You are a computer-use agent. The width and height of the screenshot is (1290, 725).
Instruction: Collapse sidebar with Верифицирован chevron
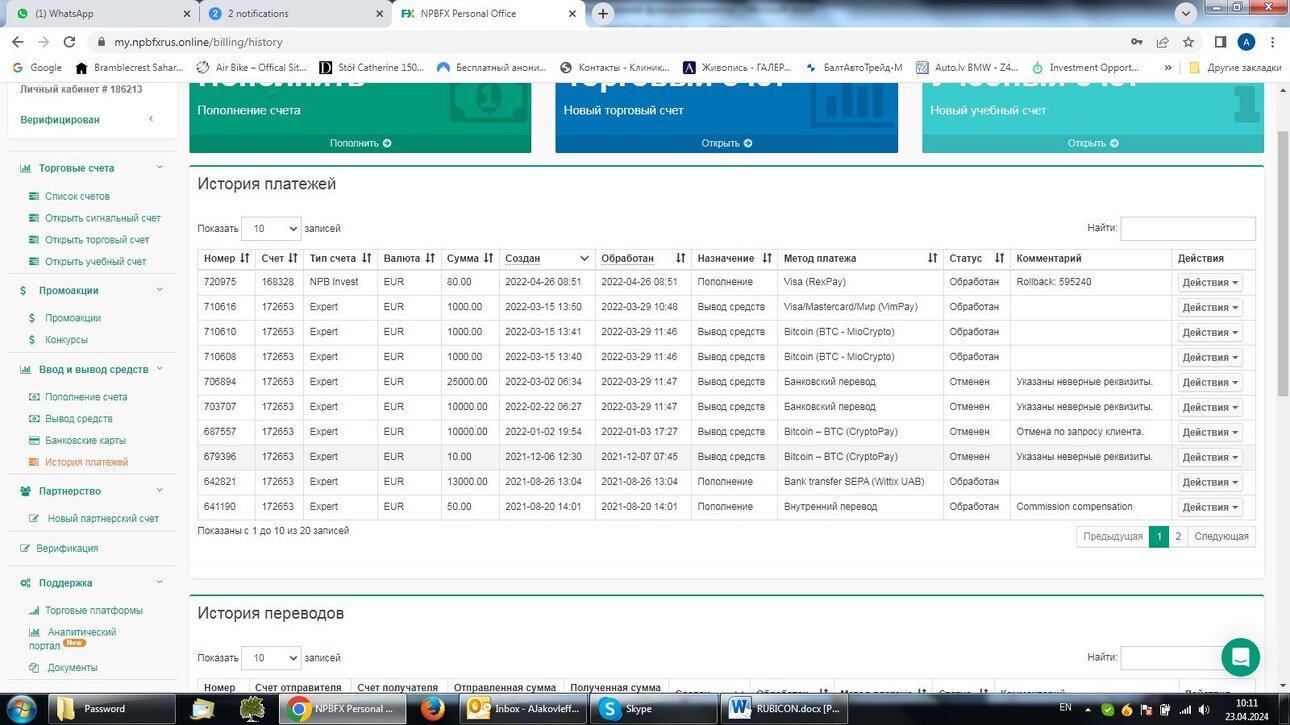pos(151,119)
